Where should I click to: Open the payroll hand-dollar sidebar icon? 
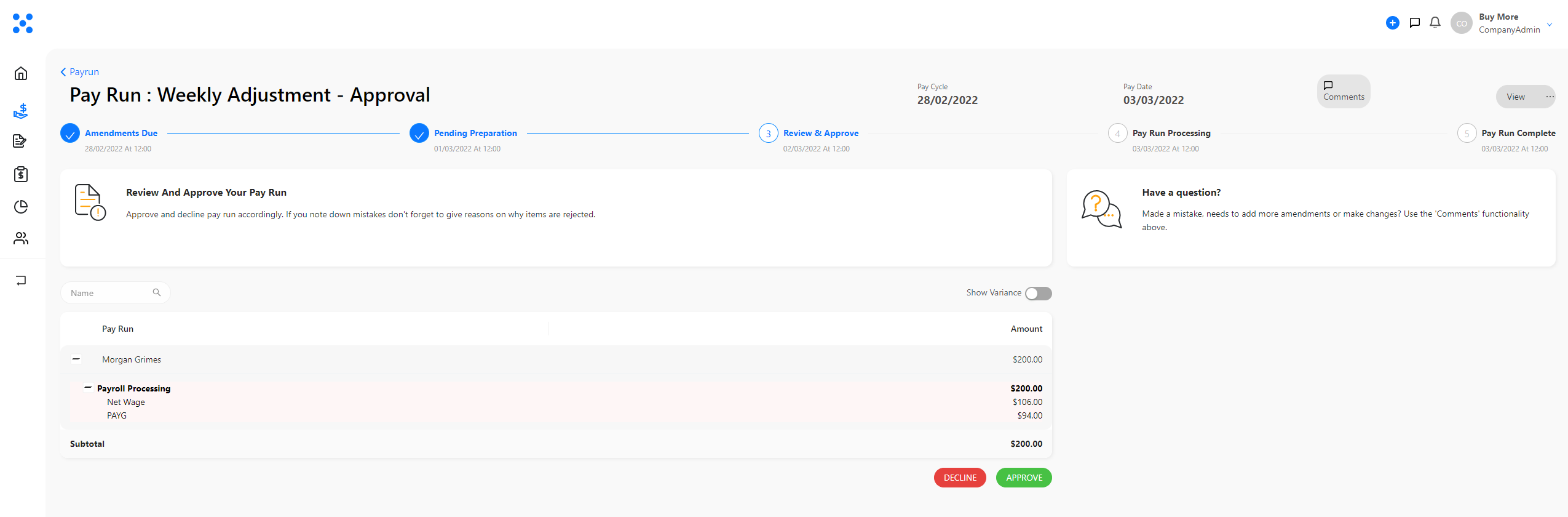click(x=21, y=111)
